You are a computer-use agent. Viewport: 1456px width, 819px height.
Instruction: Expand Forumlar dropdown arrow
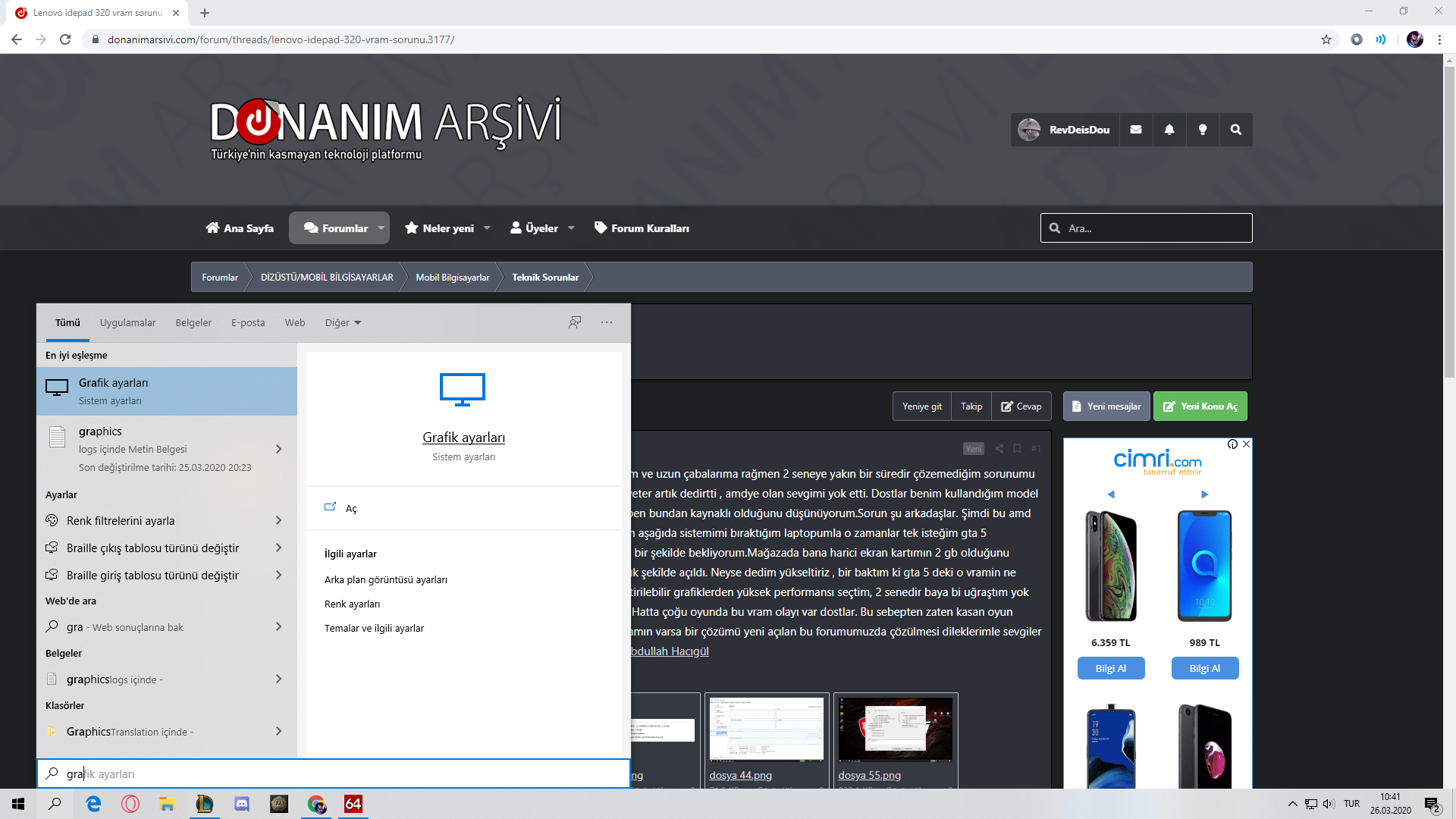pyautogui.click(x=381, y=227)
